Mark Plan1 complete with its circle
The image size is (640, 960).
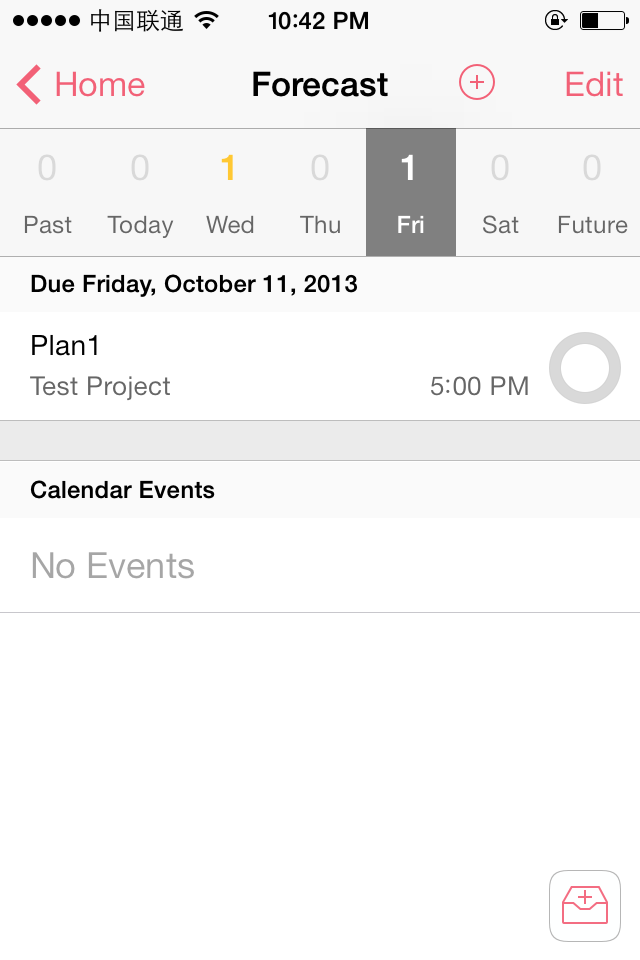pos(585,368)
